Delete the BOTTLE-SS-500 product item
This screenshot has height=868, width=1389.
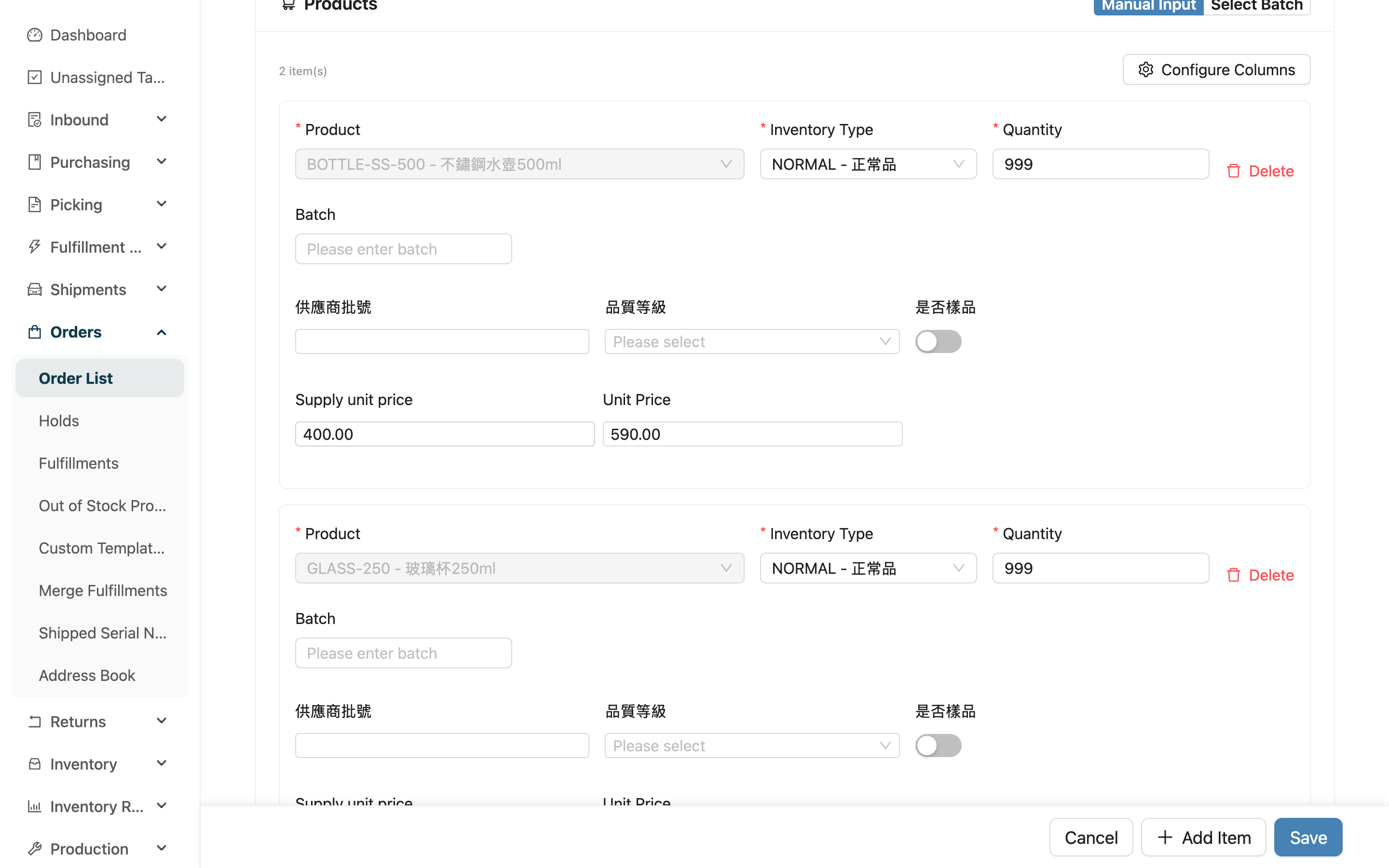[1260, 171]
